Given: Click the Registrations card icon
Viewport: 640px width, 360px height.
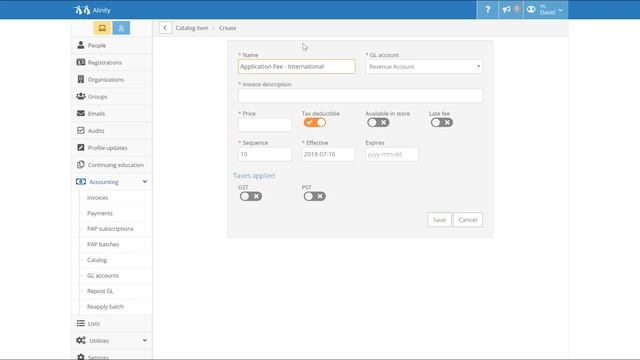Looking at the screenshot, I should point(81,62).
